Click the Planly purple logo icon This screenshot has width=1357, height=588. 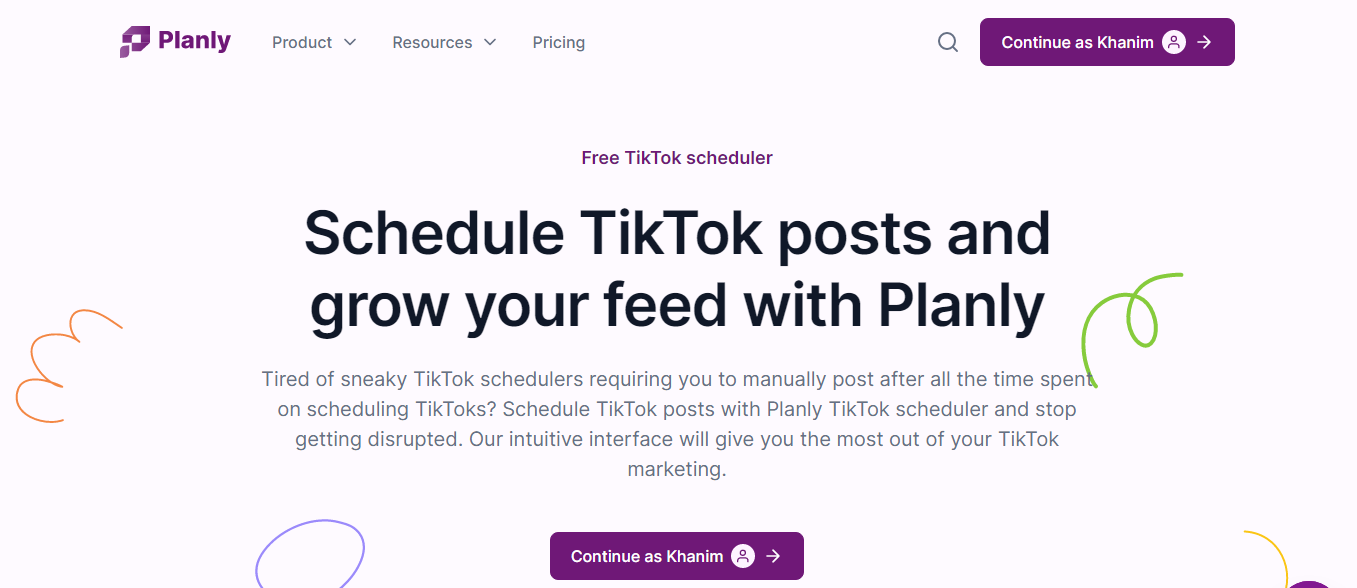(x=134, y=42)
